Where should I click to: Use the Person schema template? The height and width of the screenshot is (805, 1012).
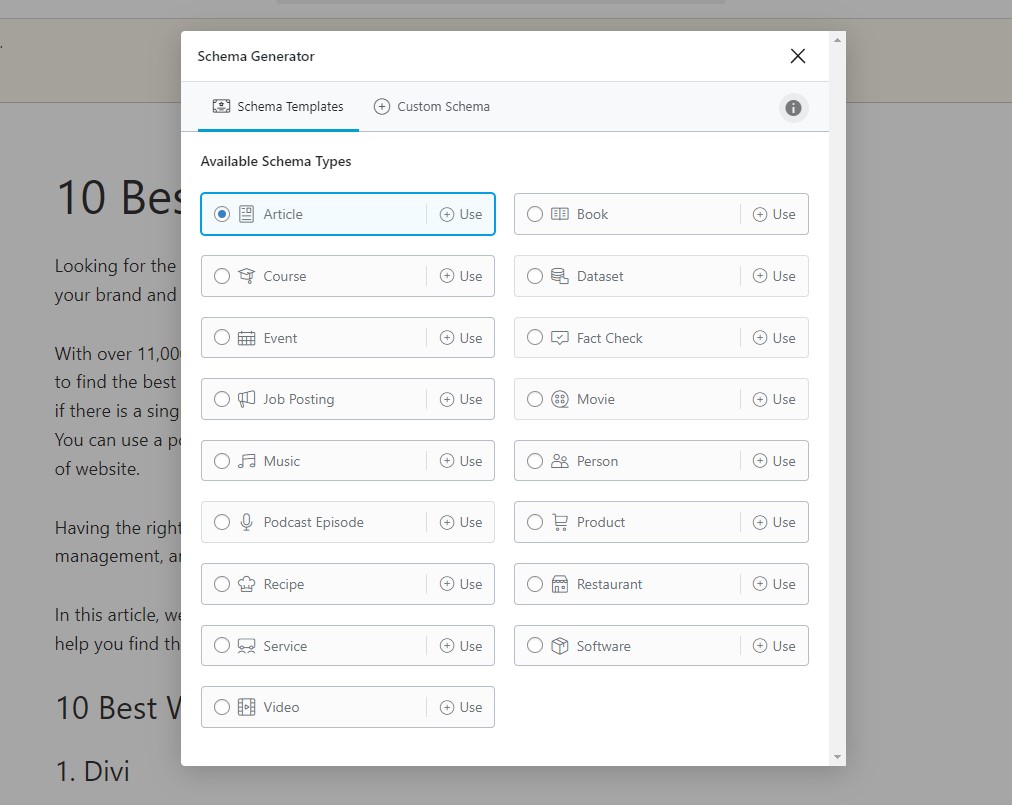[x=774, y=461]
